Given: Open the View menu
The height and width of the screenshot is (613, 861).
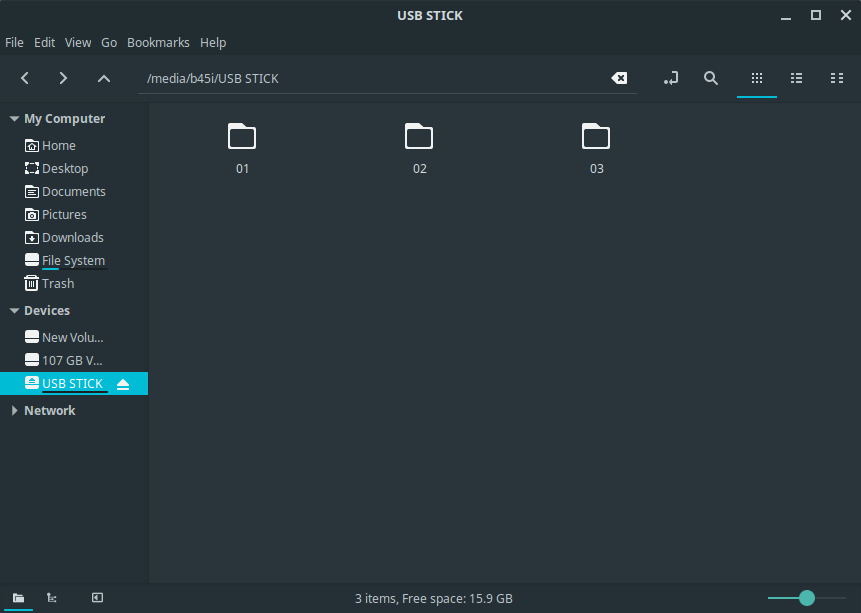Looking at the screenshot, I should pos(78,43).
